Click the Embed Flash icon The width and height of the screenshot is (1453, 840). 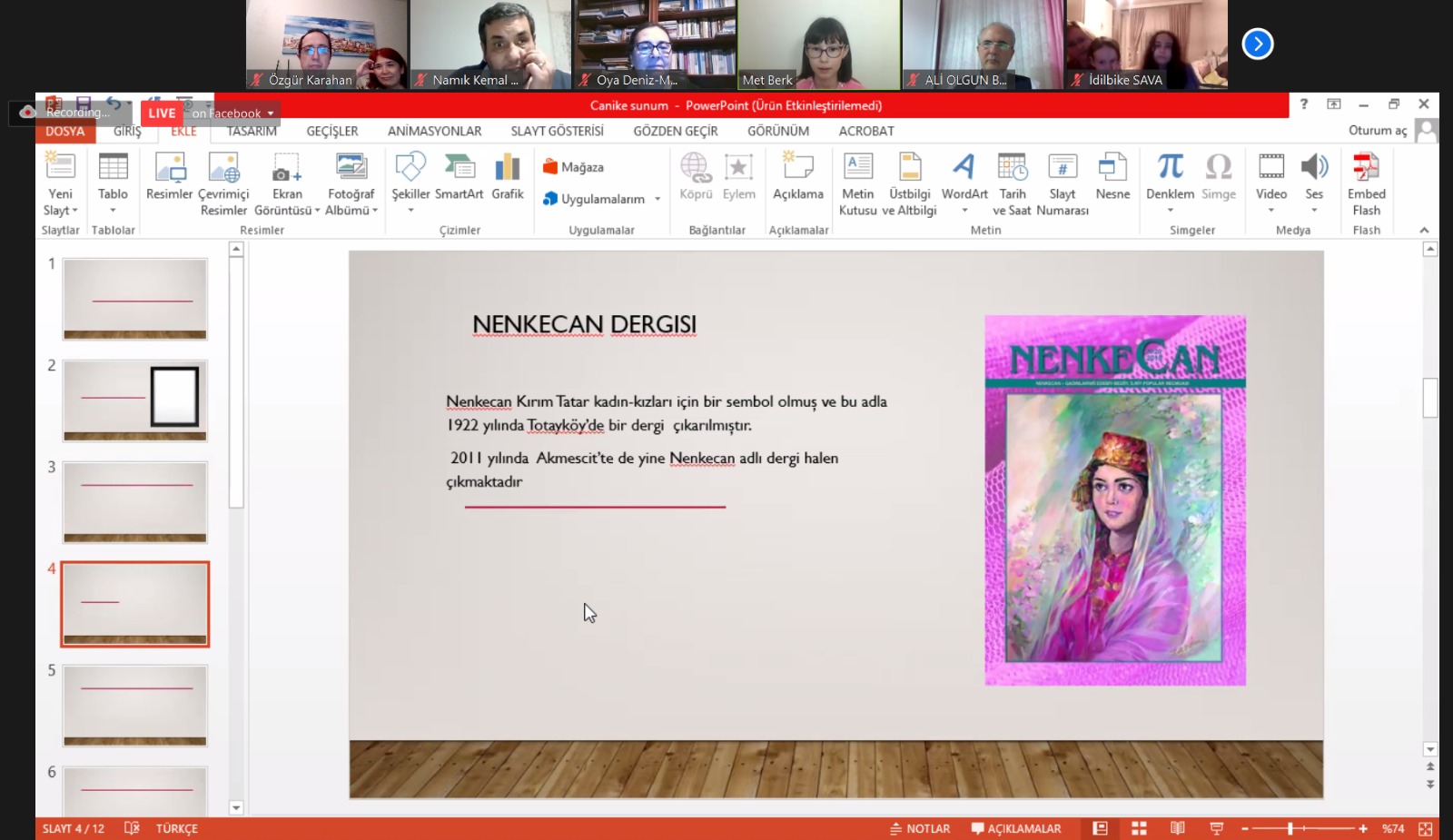[x=1367, y=185]
